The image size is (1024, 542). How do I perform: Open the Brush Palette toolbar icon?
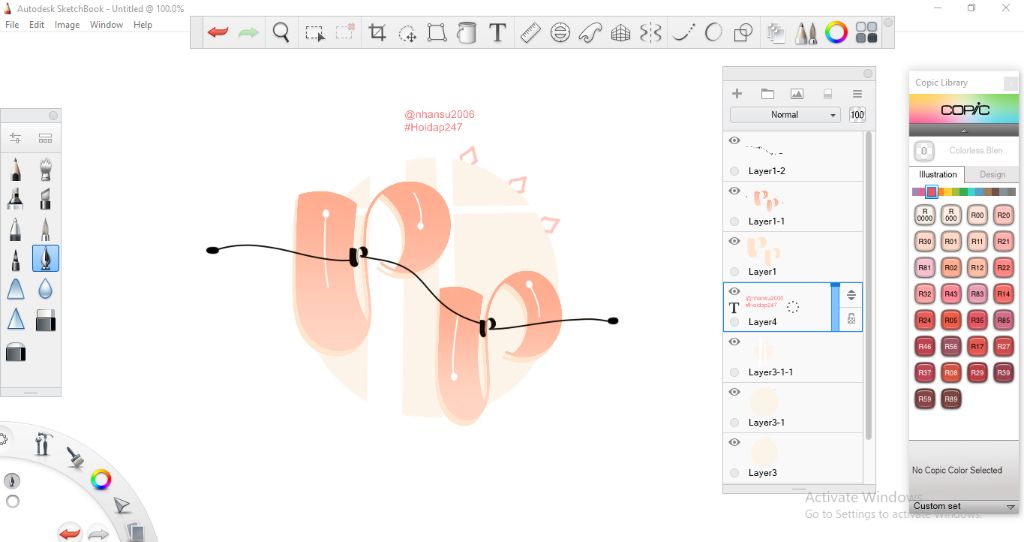click(806, 33)
